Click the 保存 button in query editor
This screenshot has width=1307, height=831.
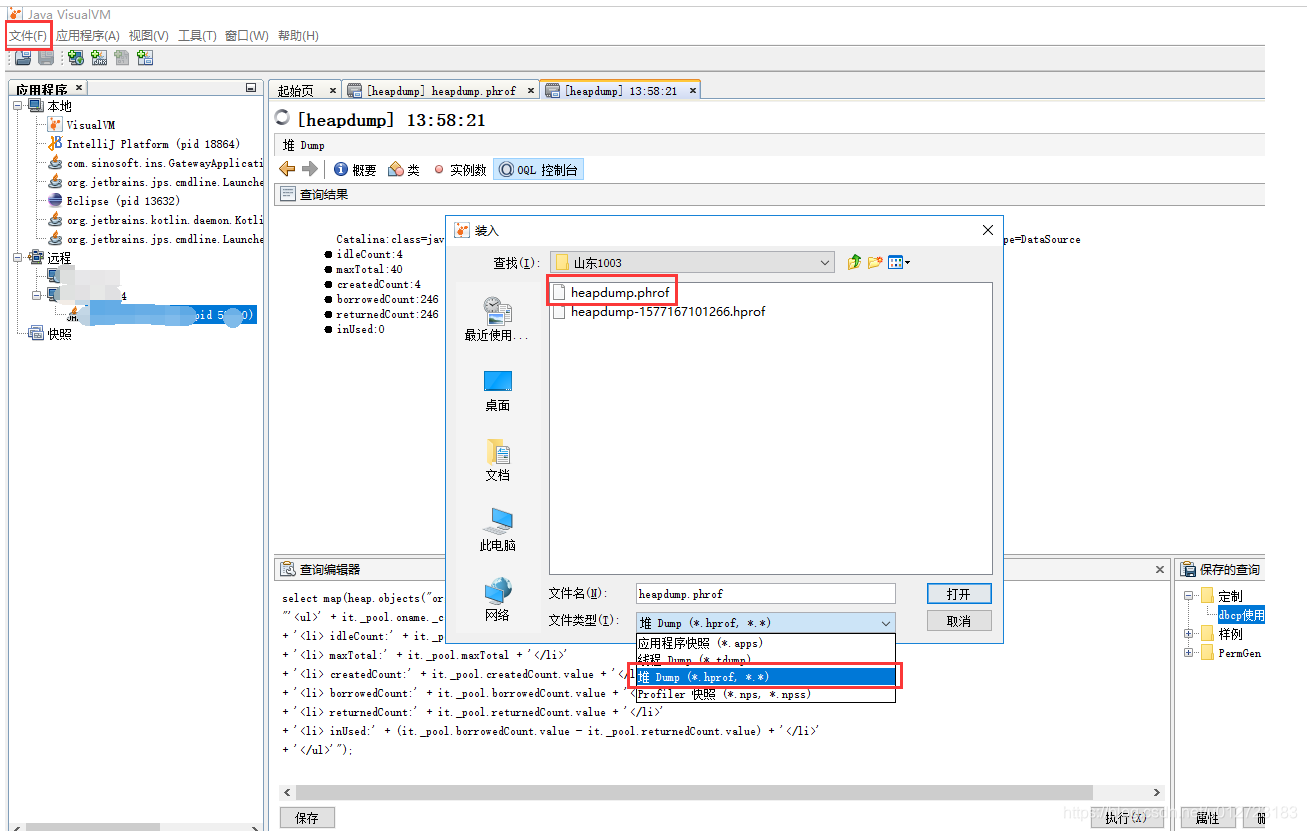[307, 818]
